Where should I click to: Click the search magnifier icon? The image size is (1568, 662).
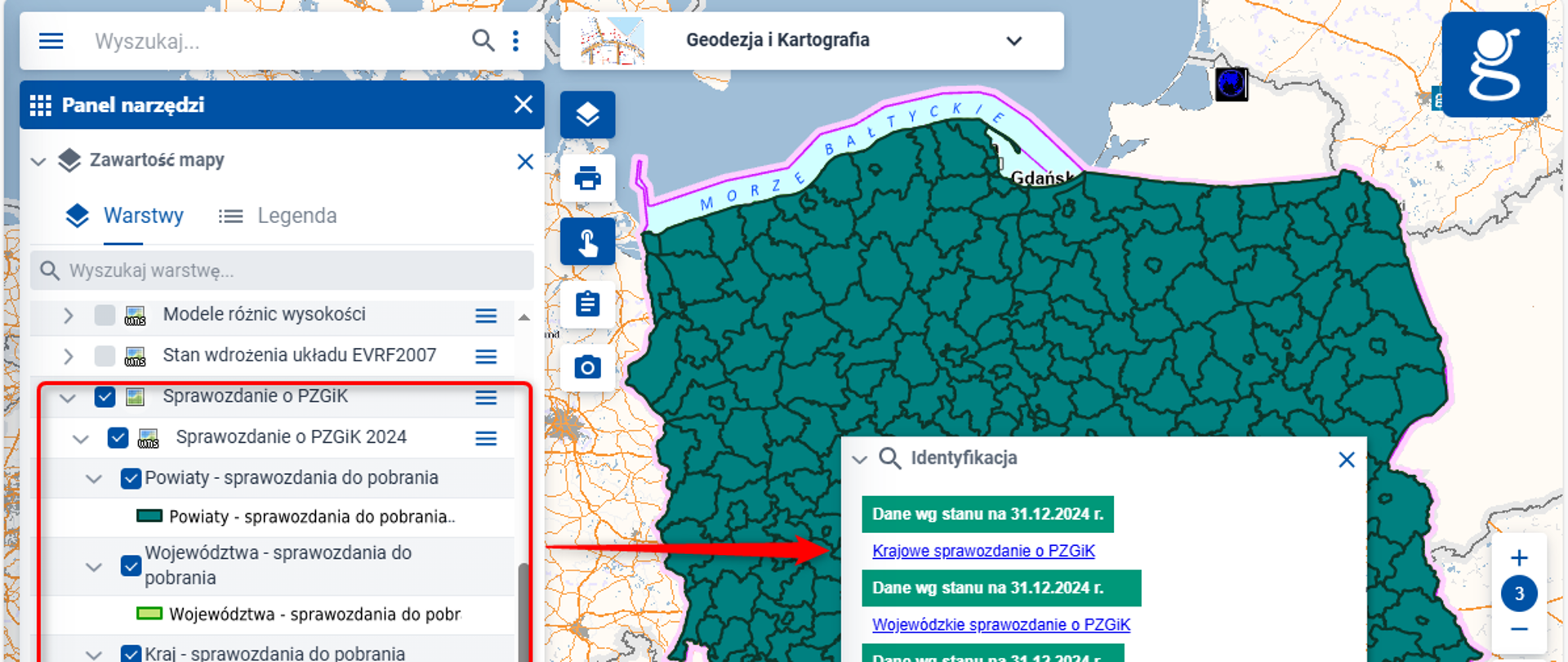tap(483, 40)
